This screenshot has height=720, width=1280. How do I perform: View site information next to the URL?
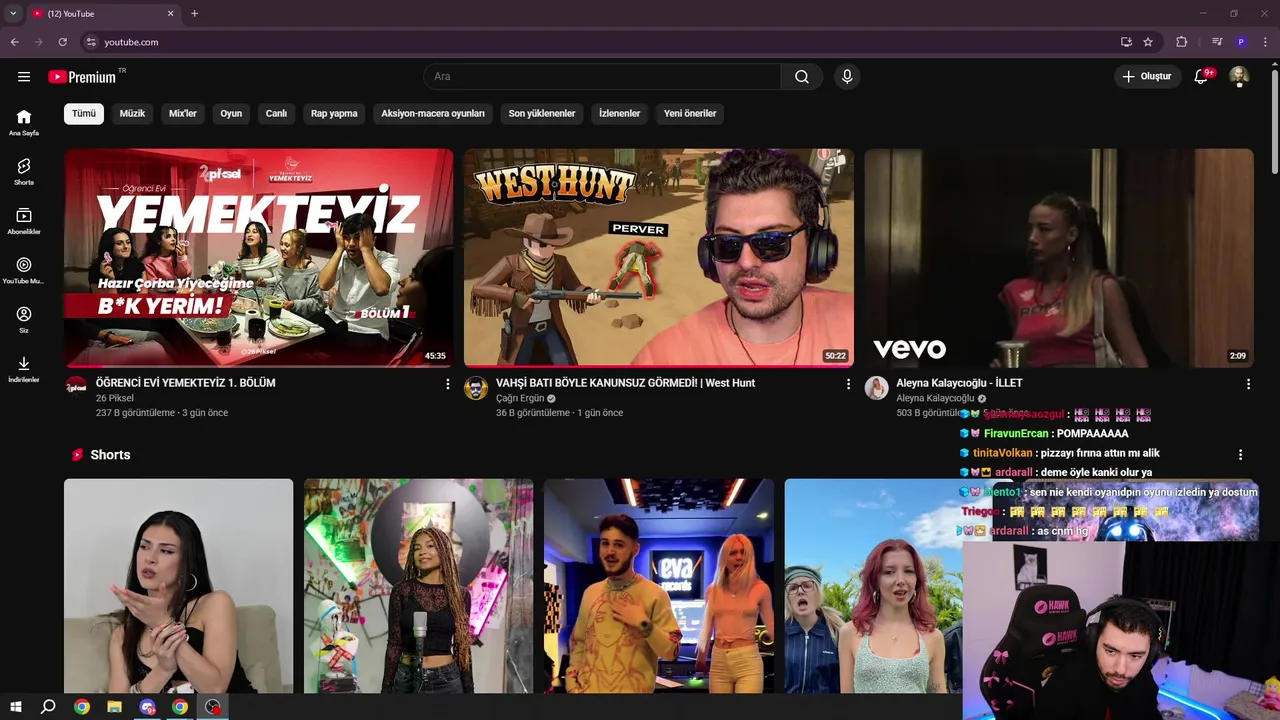click(x=91, y=42)
